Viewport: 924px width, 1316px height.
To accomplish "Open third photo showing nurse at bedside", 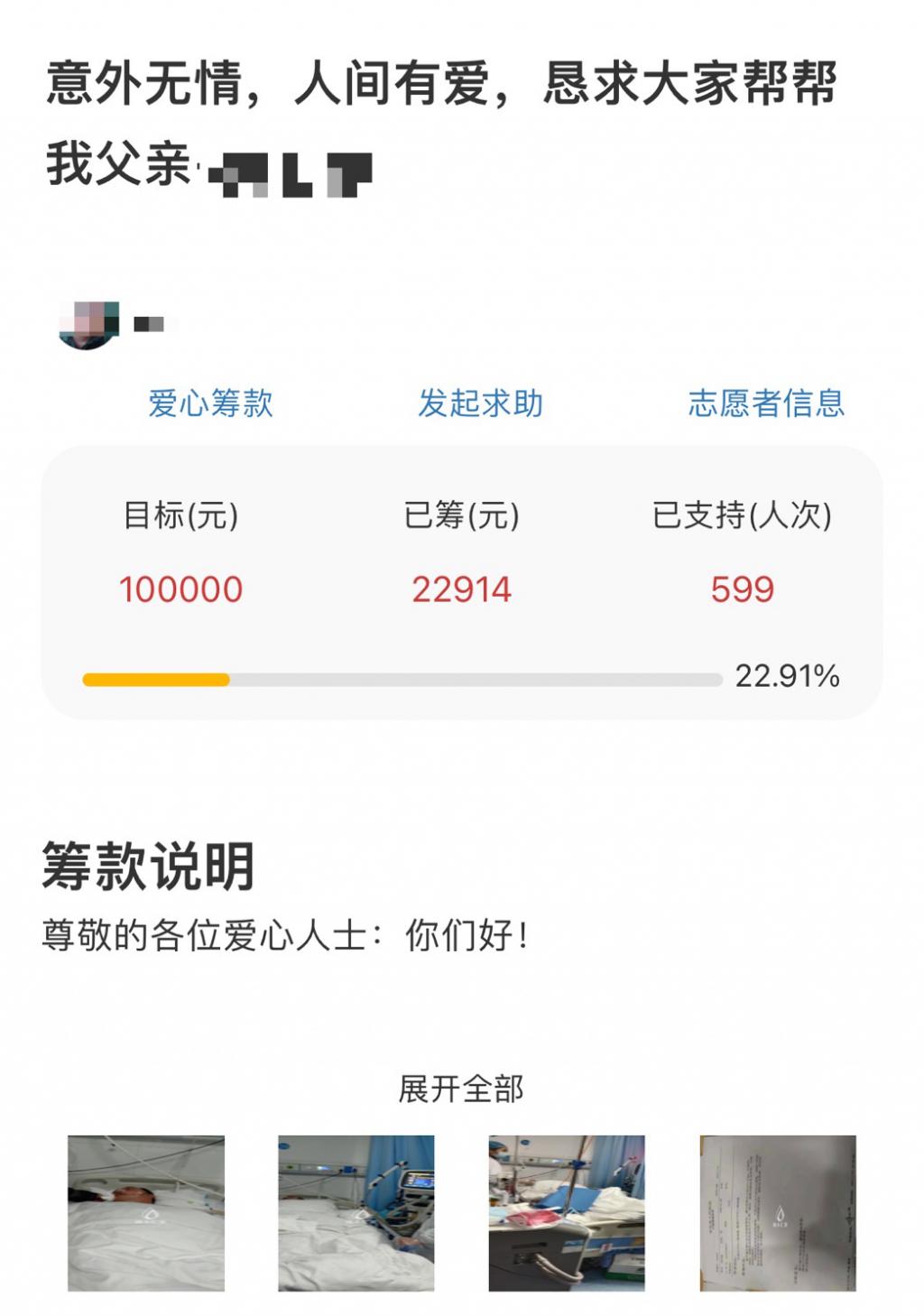I will coord(567,1212).
